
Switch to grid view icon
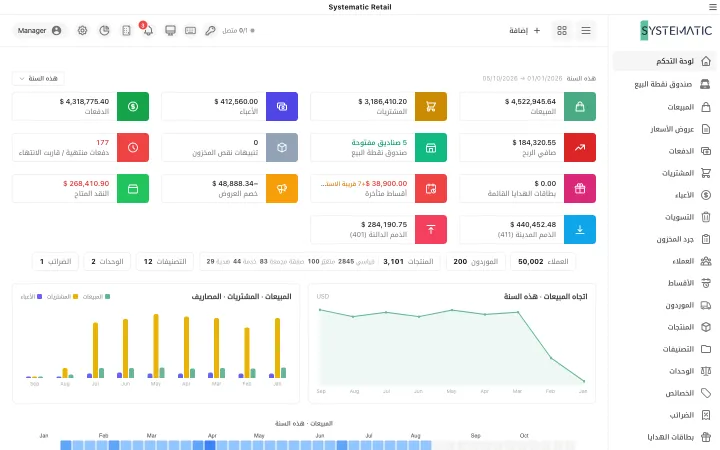tap(562, 30)
